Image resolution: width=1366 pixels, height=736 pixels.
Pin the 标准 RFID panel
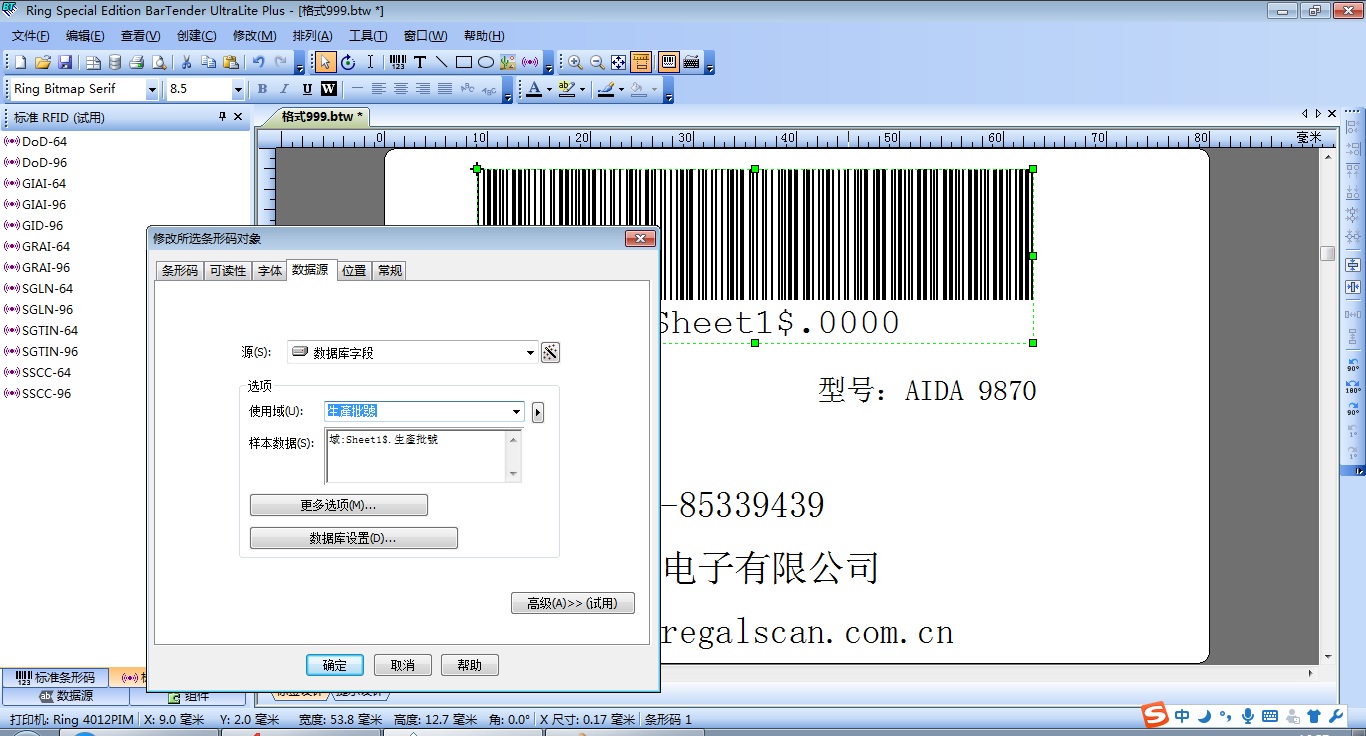click(223, 117)
